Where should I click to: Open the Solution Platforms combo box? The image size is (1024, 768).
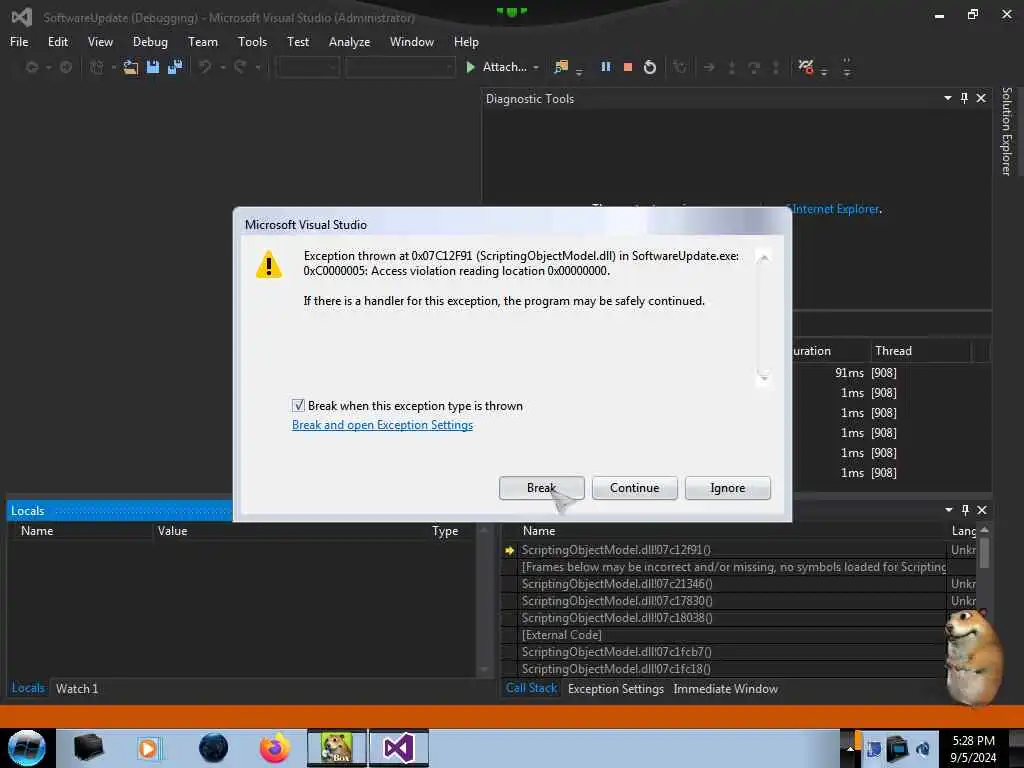pos(400,67)
